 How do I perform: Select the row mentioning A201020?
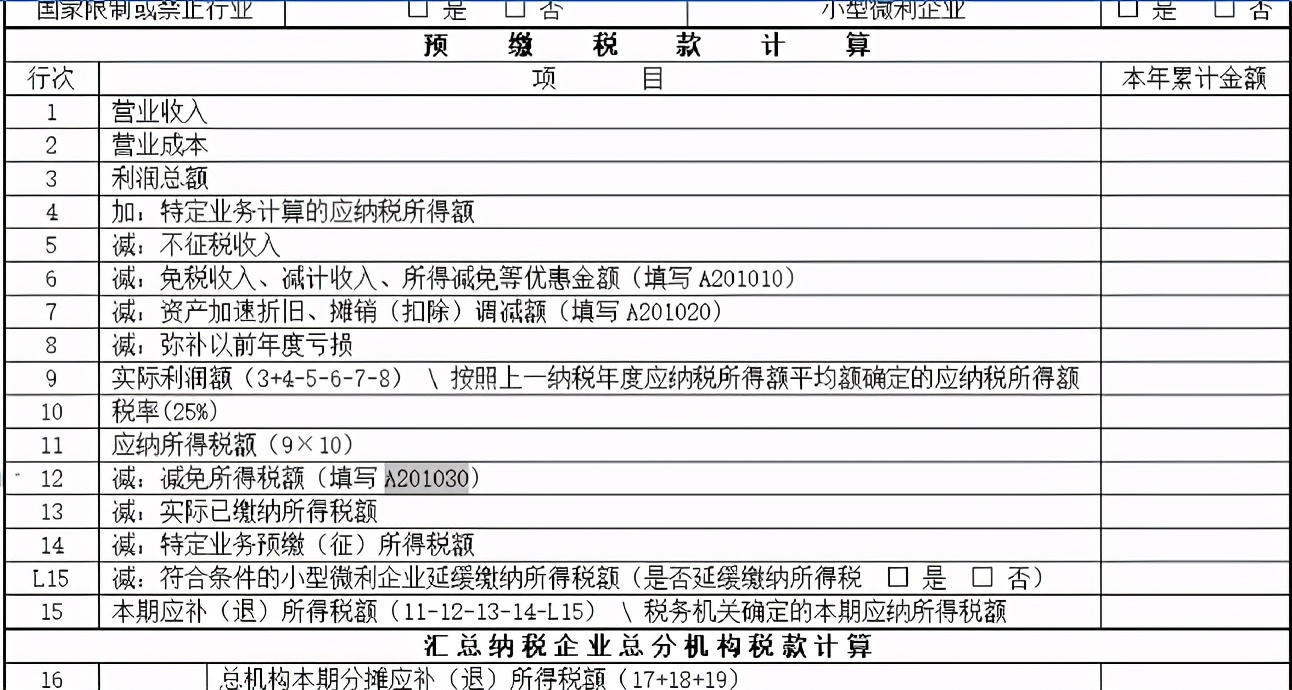coord(599,311)
